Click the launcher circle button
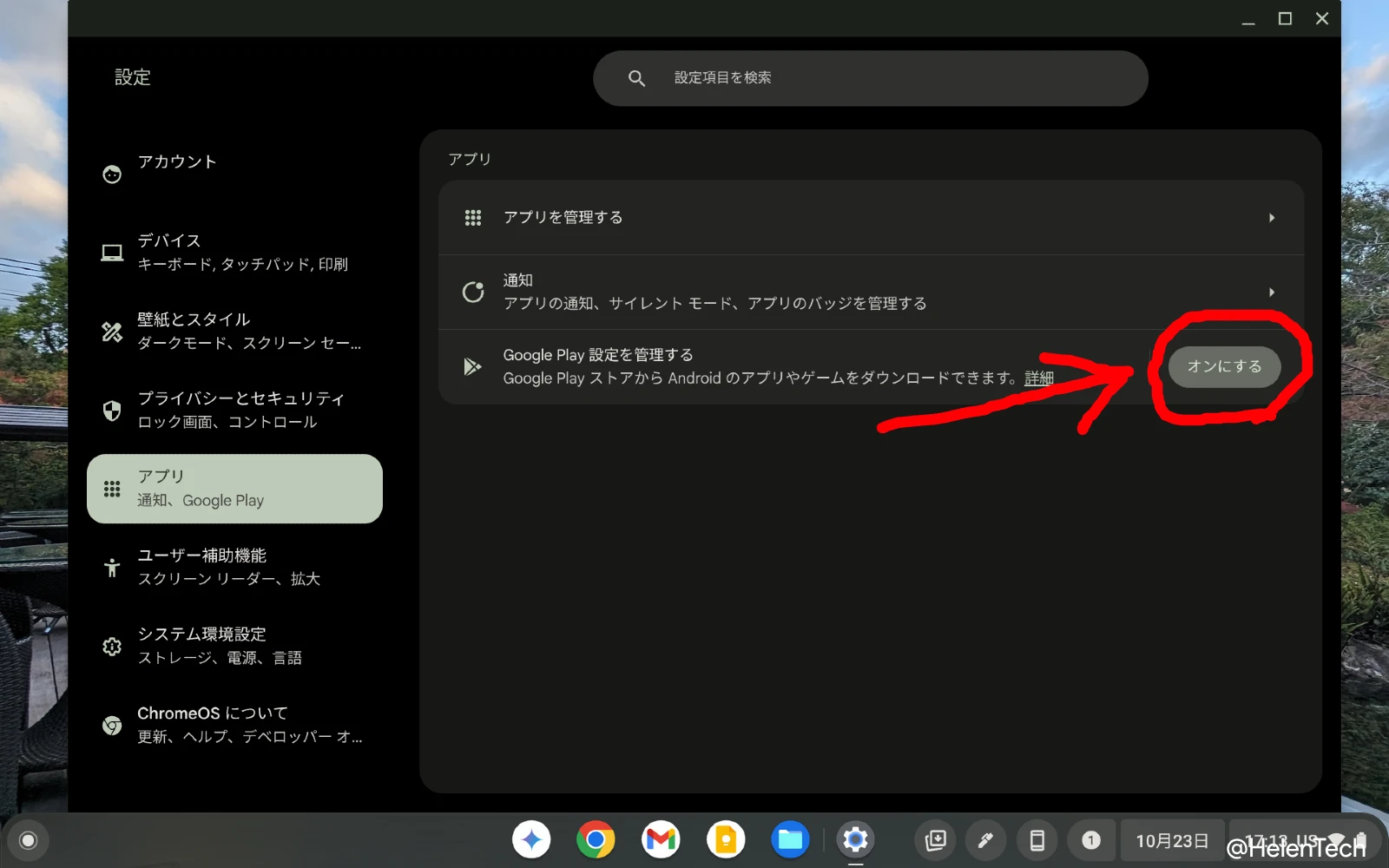Image resolution: width=1389 pixels, height=868 pixels. [x=28, y=840]
